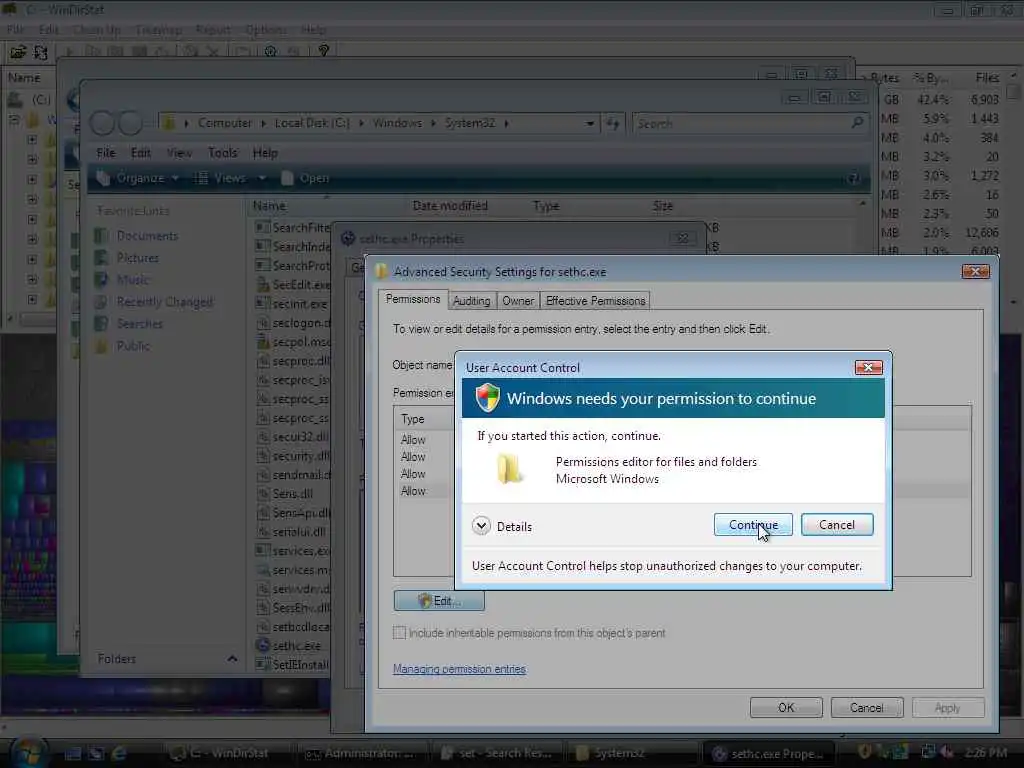
Task: Expand the Folders pane chevron
Action: [232, 659]
